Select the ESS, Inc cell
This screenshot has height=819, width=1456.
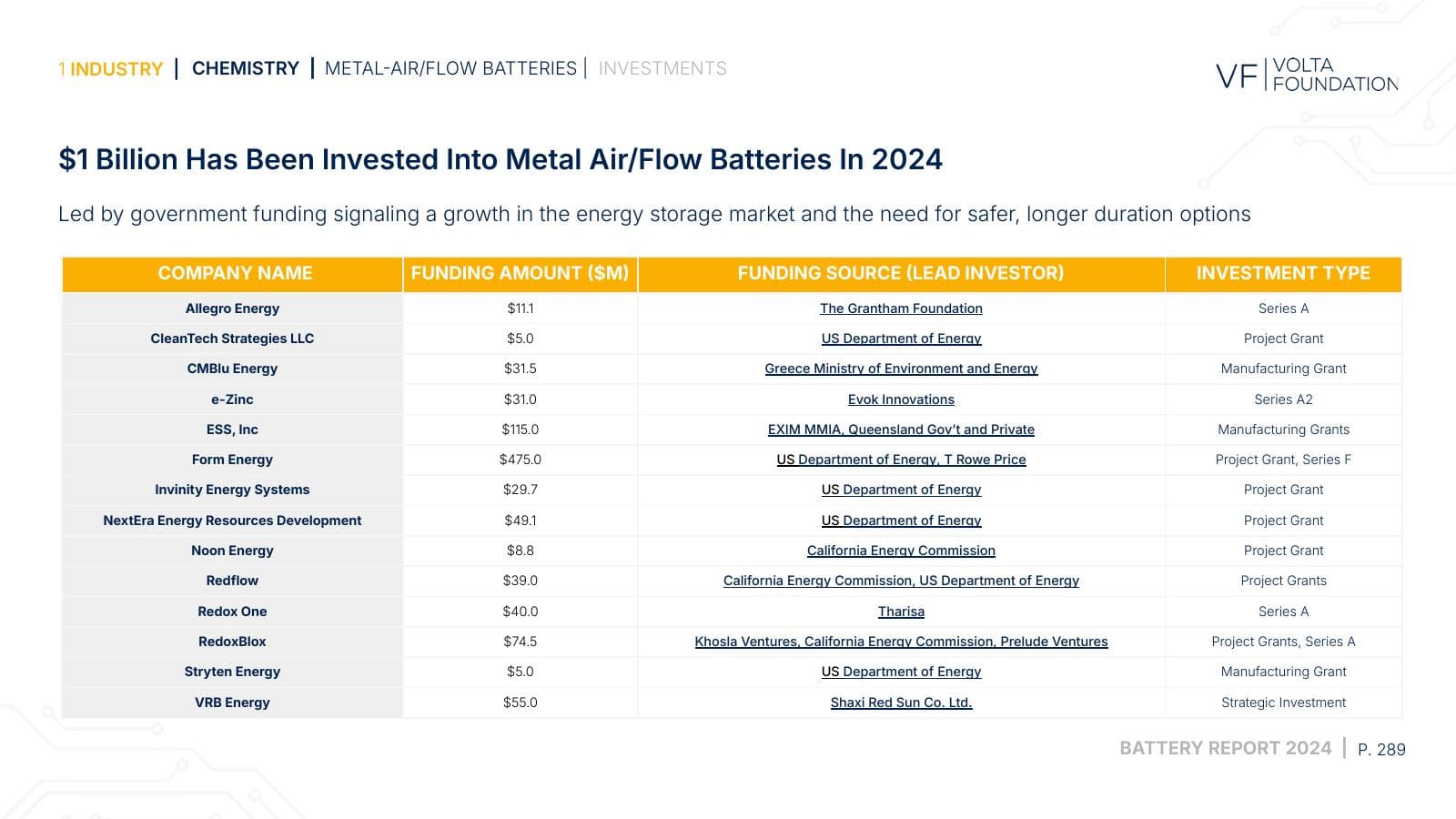[x=232, y=430]
